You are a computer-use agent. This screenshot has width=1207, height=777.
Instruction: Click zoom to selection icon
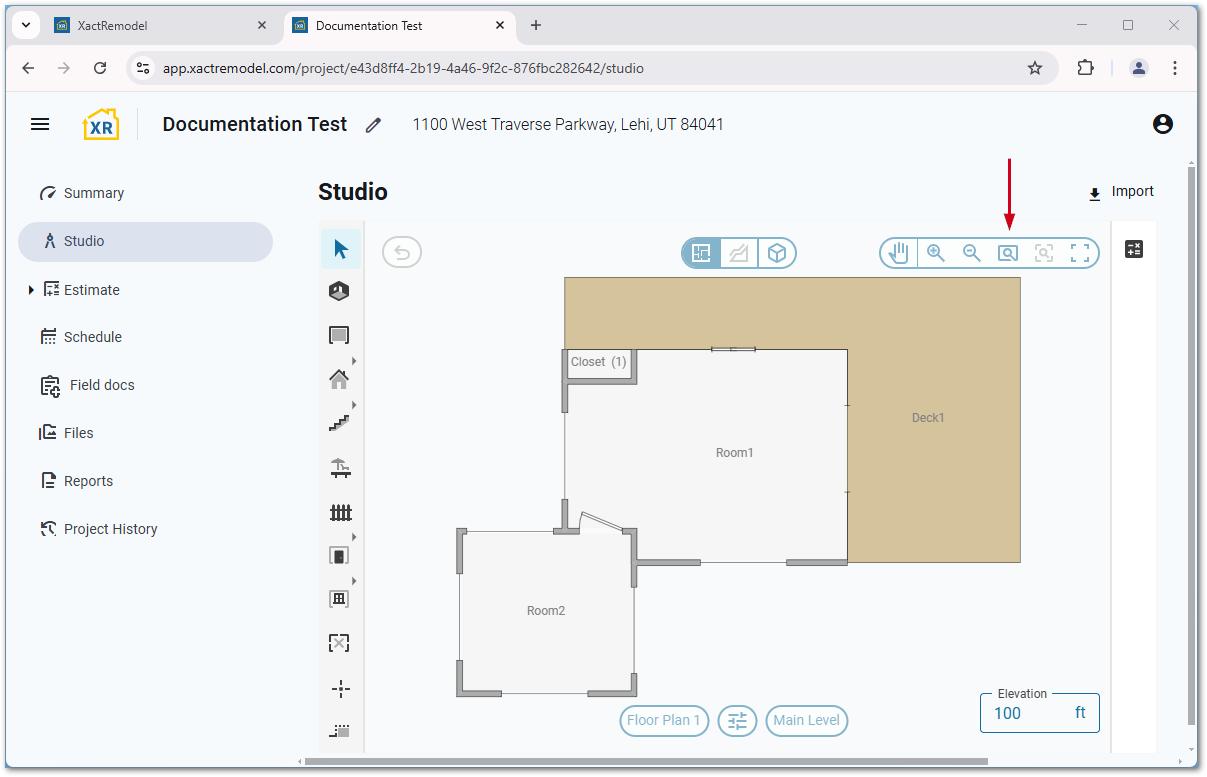1044,253
